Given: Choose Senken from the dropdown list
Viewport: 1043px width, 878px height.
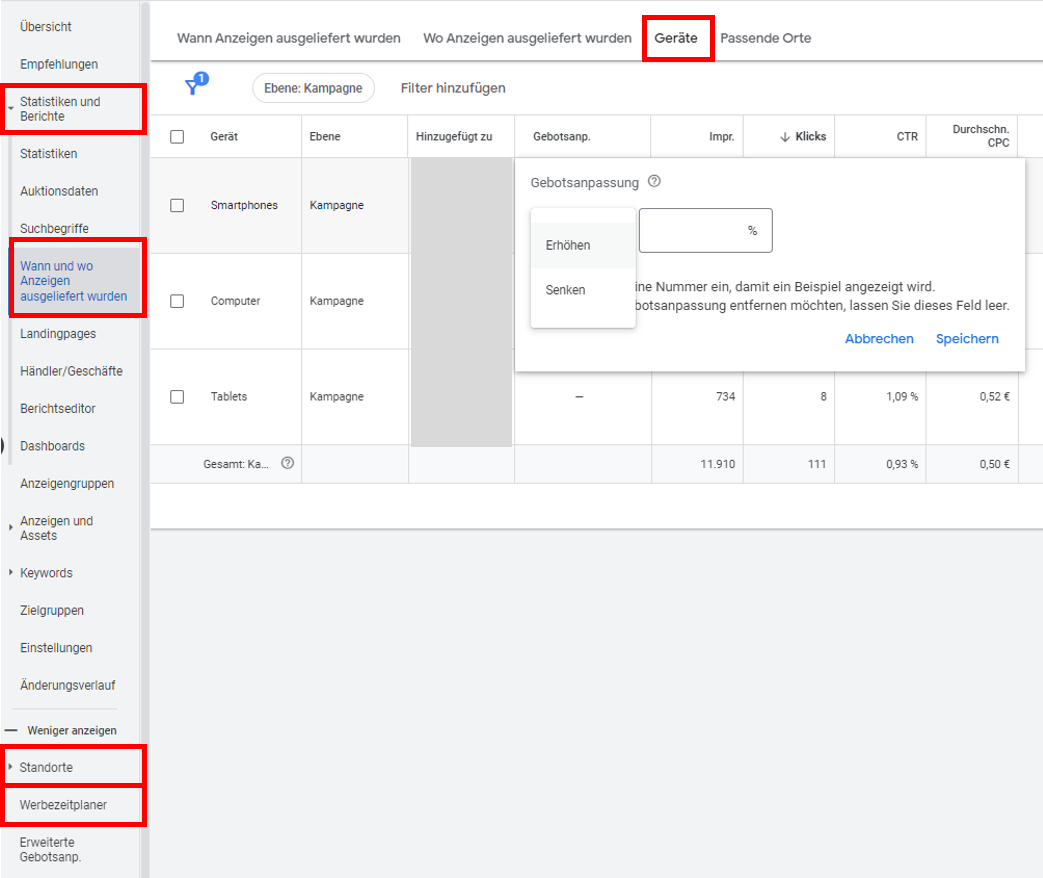Looking at the screenshot, I should (566, 290).
